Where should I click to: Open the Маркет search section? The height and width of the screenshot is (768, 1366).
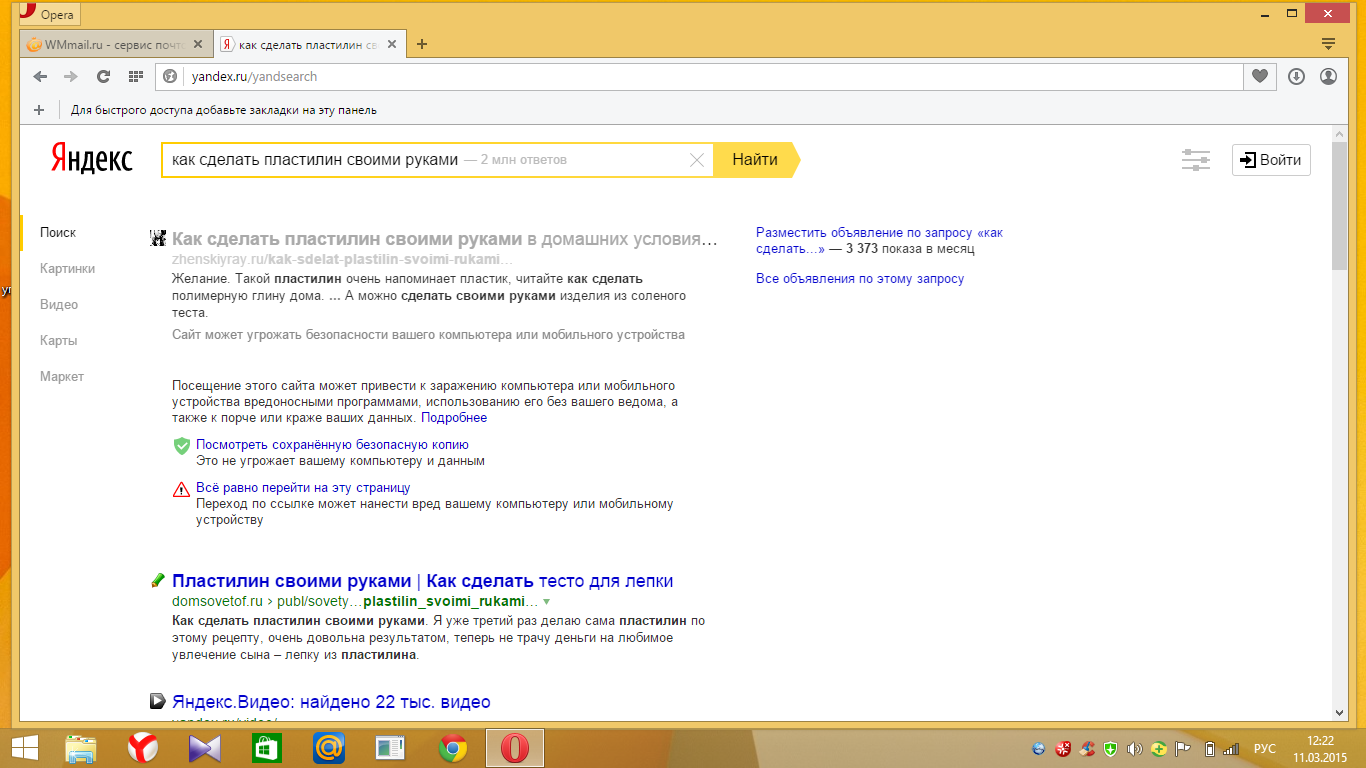62,376
